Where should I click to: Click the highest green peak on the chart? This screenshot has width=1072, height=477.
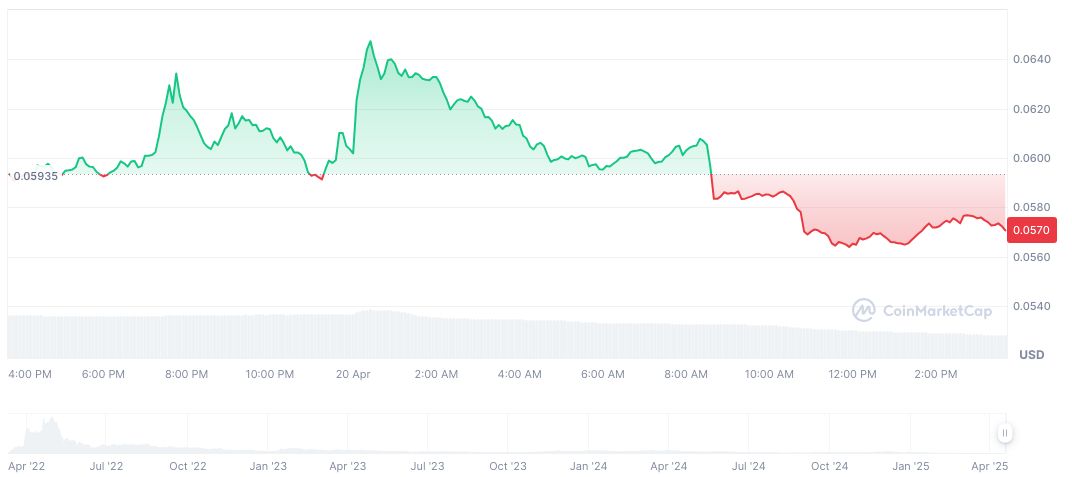pyautogui.click(x=370, y=42)
